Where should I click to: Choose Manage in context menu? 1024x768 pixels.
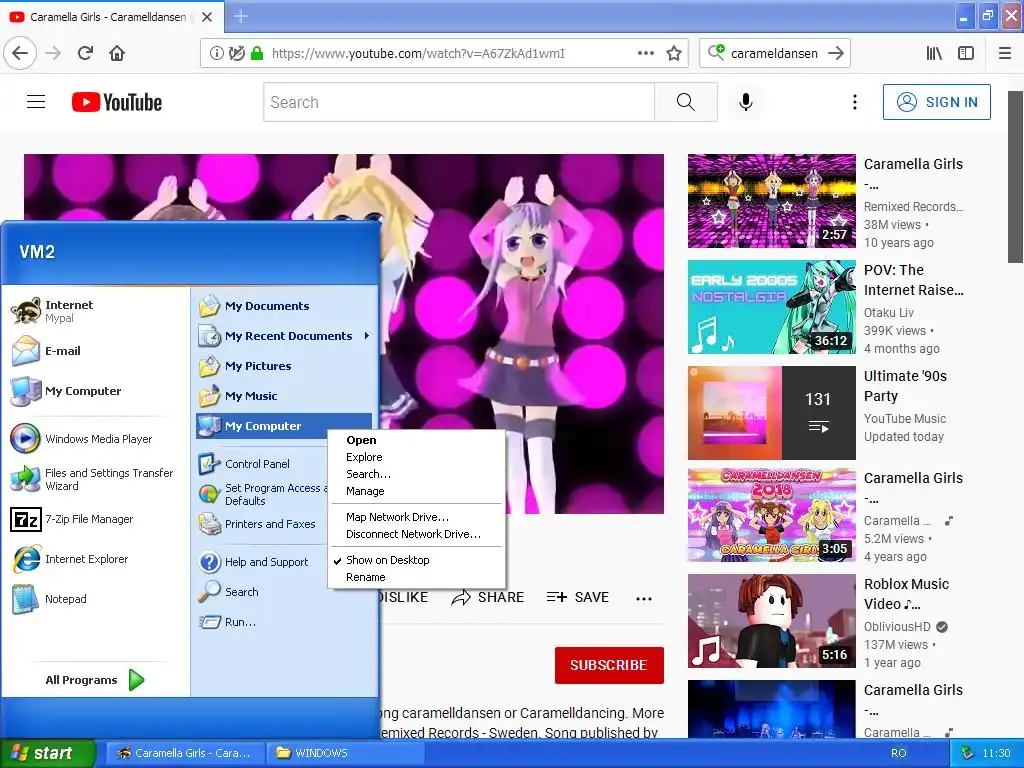tap(417, 490)
